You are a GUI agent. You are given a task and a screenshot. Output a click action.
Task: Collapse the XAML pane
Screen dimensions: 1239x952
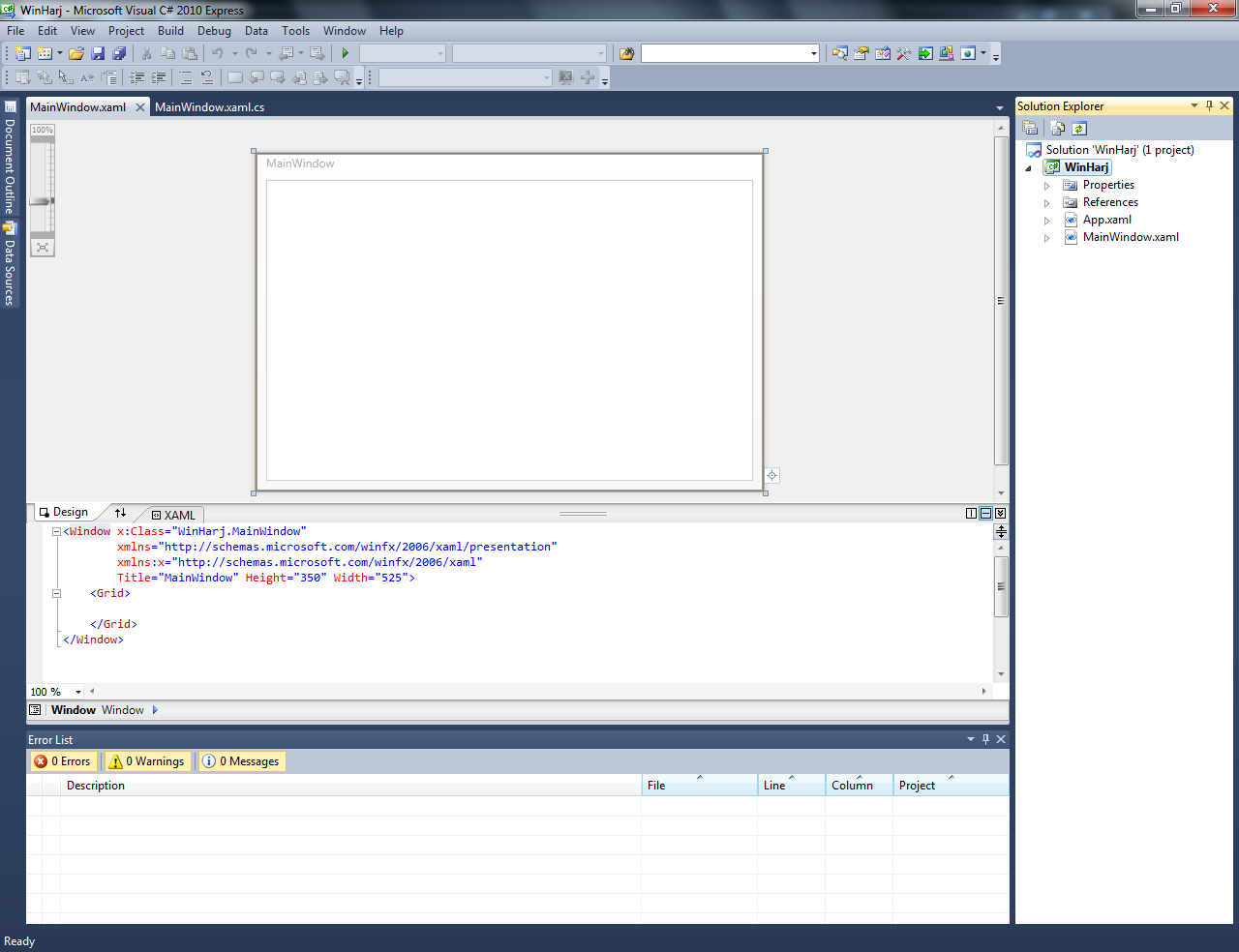tap(1000, 514)
